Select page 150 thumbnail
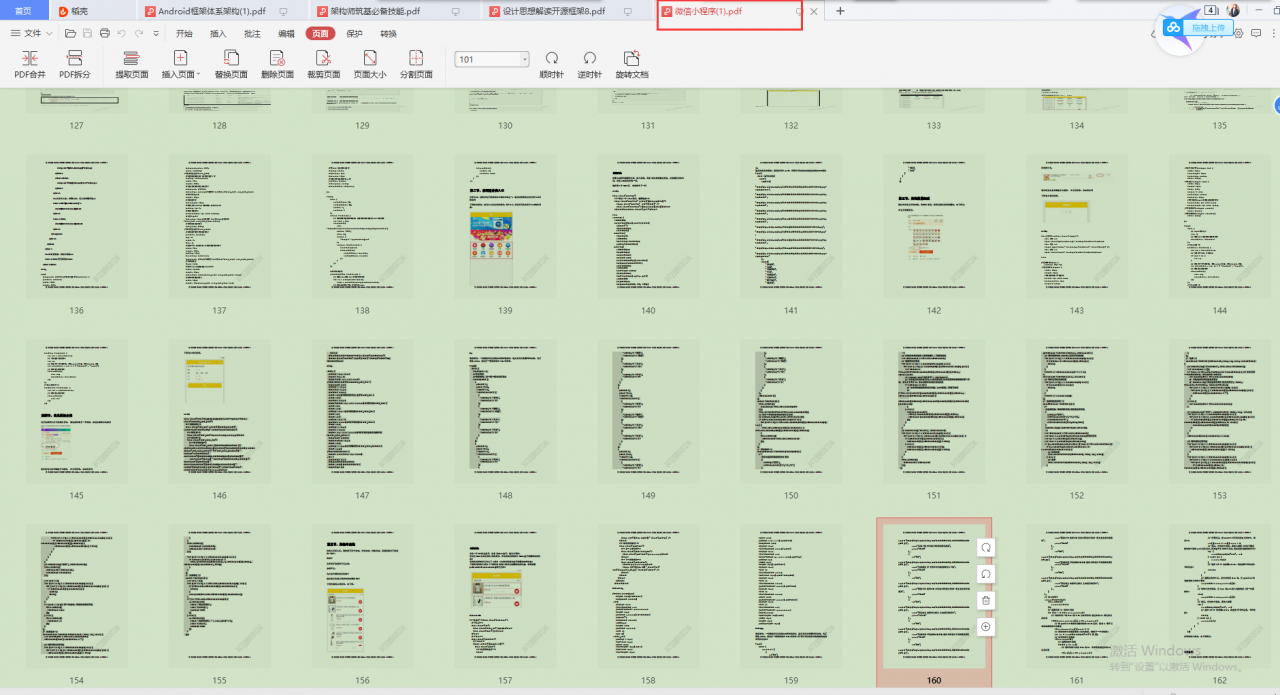 [791, 411]
